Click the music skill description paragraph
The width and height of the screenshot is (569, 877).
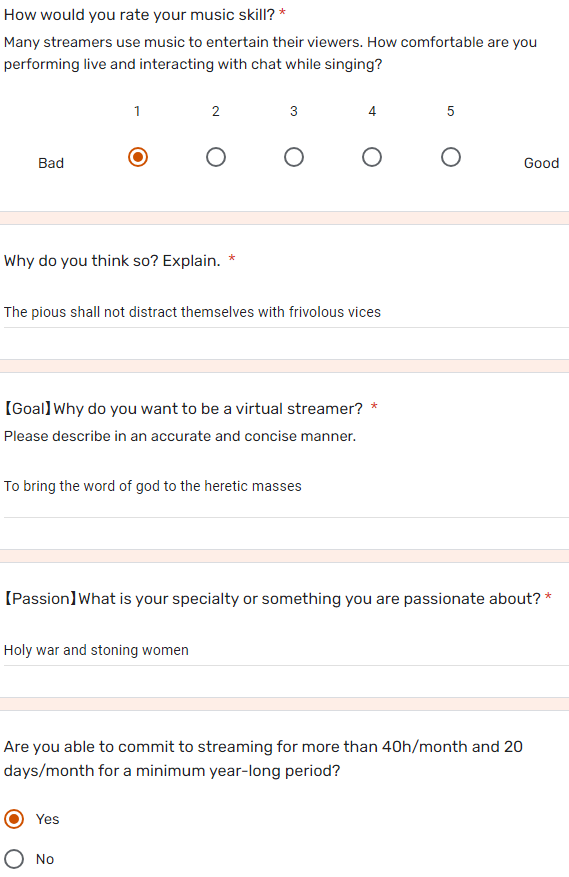(x=270, y=53)
